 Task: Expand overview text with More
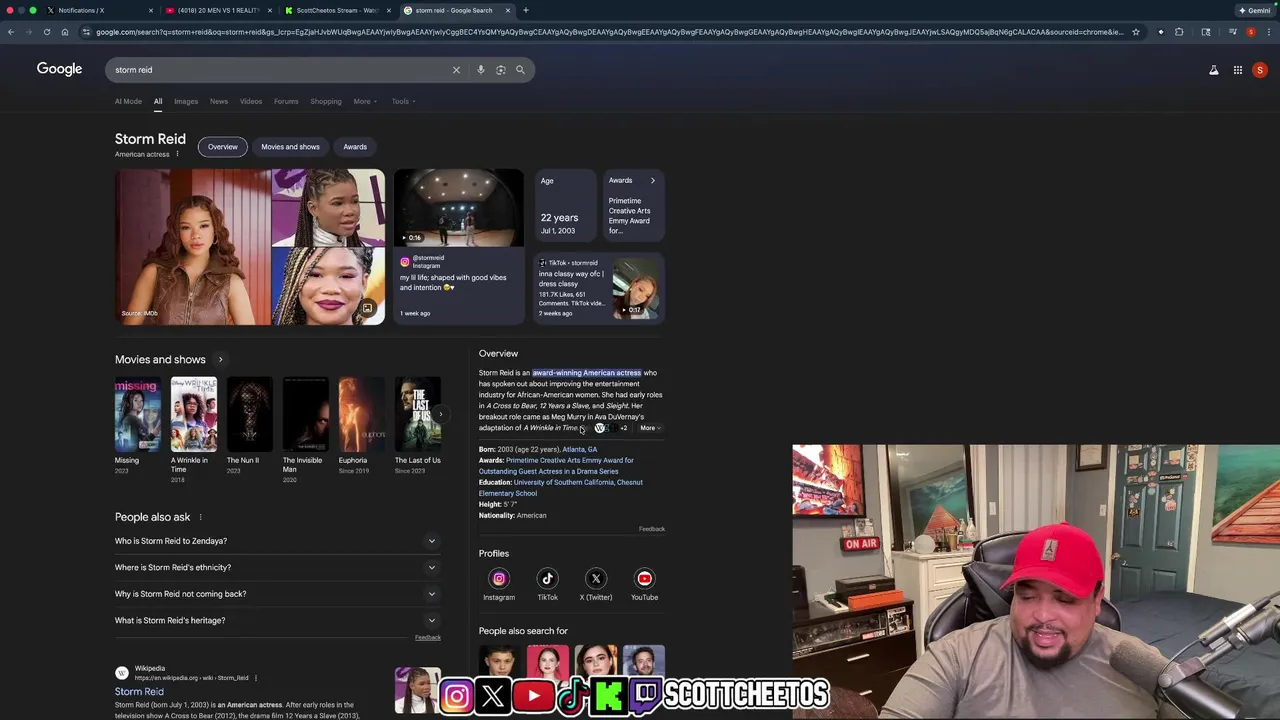[x=650, y=428]
